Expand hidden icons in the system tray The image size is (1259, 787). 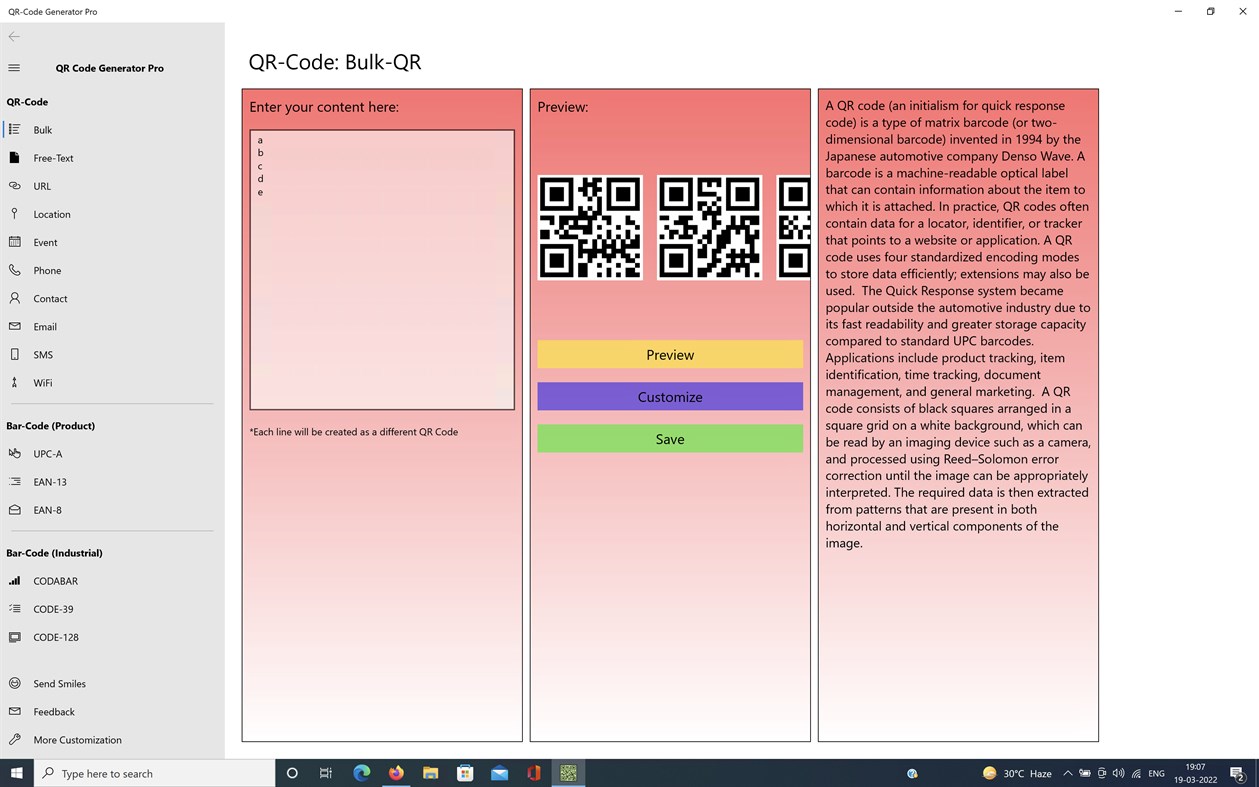(1067, 773)
